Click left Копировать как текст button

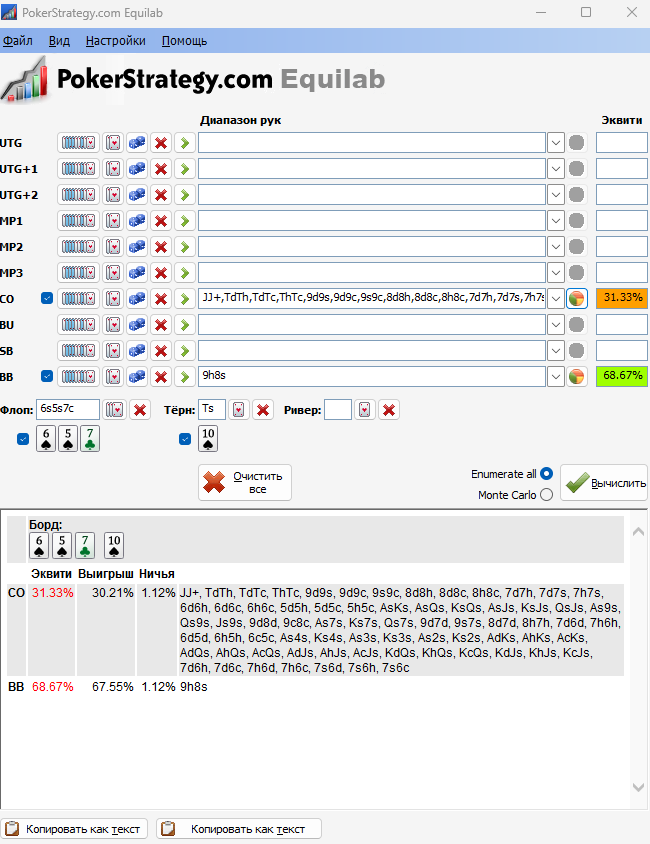pos(75,829)
